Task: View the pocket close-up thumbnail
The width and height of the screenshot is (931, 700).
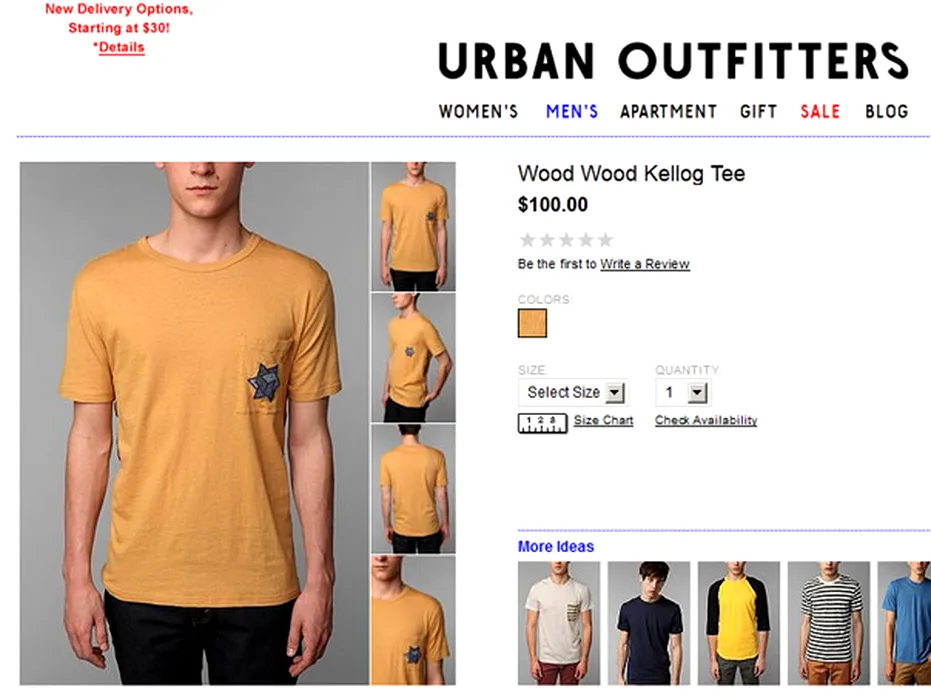Action: [x=413, y=620]
